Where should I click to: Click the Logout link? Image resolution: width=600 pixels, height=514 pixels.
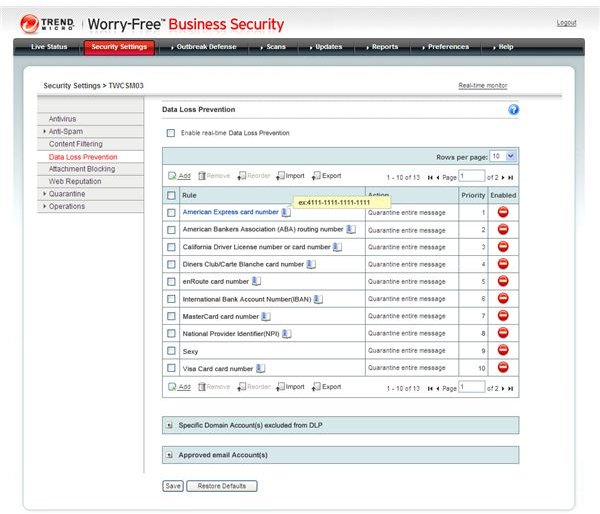coord(566,23)
